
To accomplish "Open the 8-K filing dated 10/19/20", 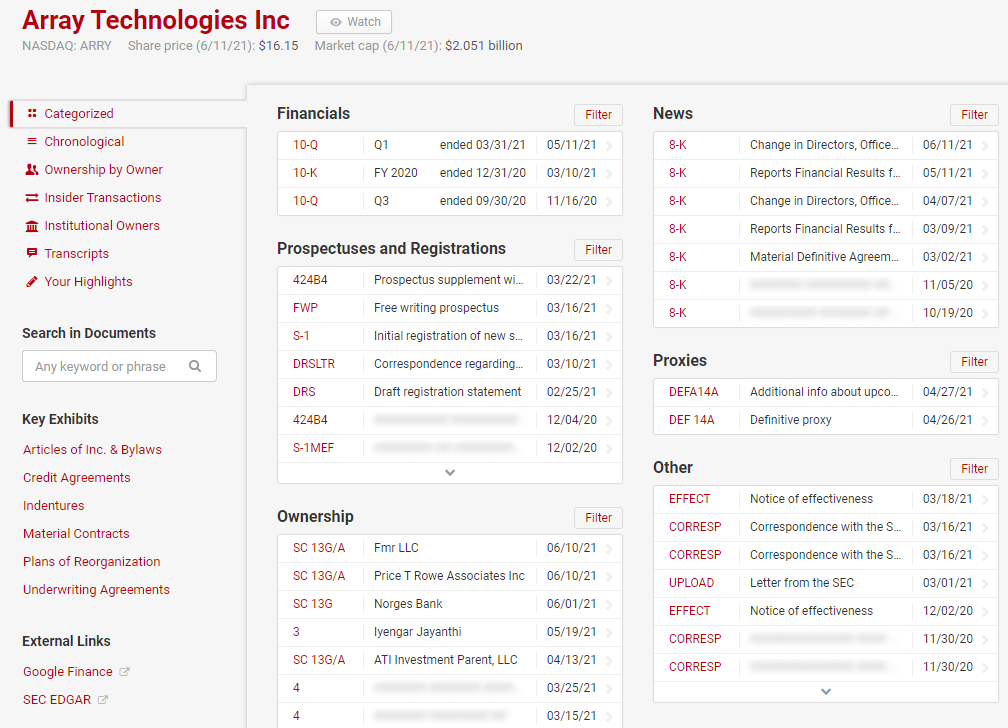I will [x=826, y=313].
